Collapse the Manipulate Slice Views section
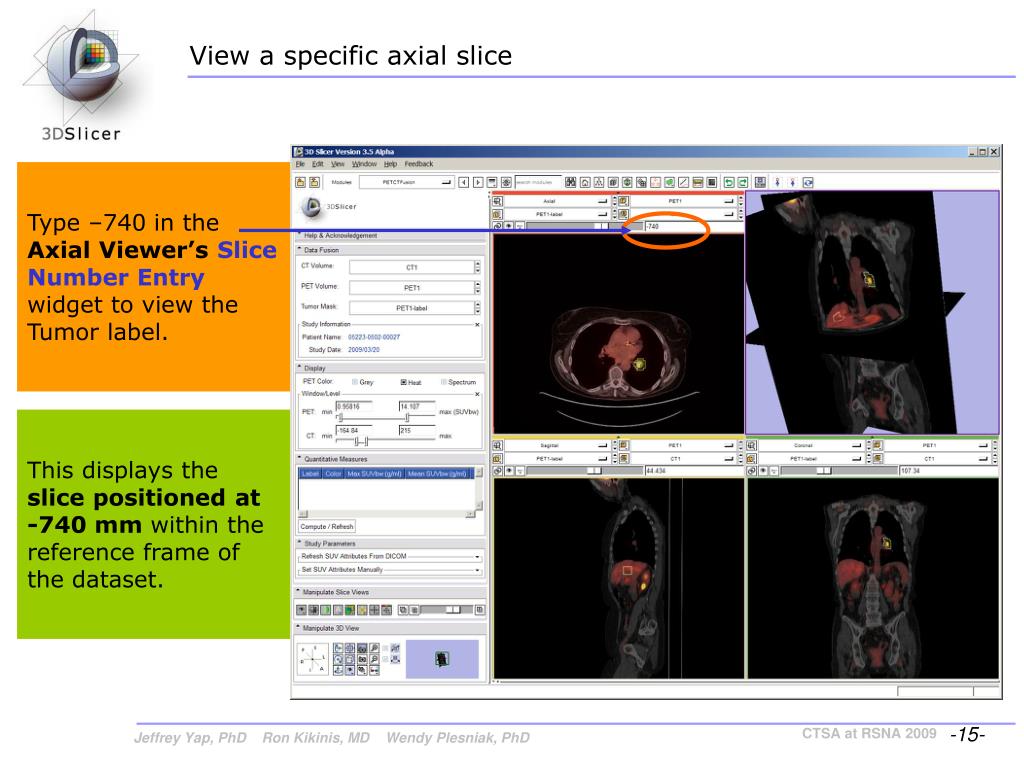Viewport: 1024px width, 768px height. [391, 592]
